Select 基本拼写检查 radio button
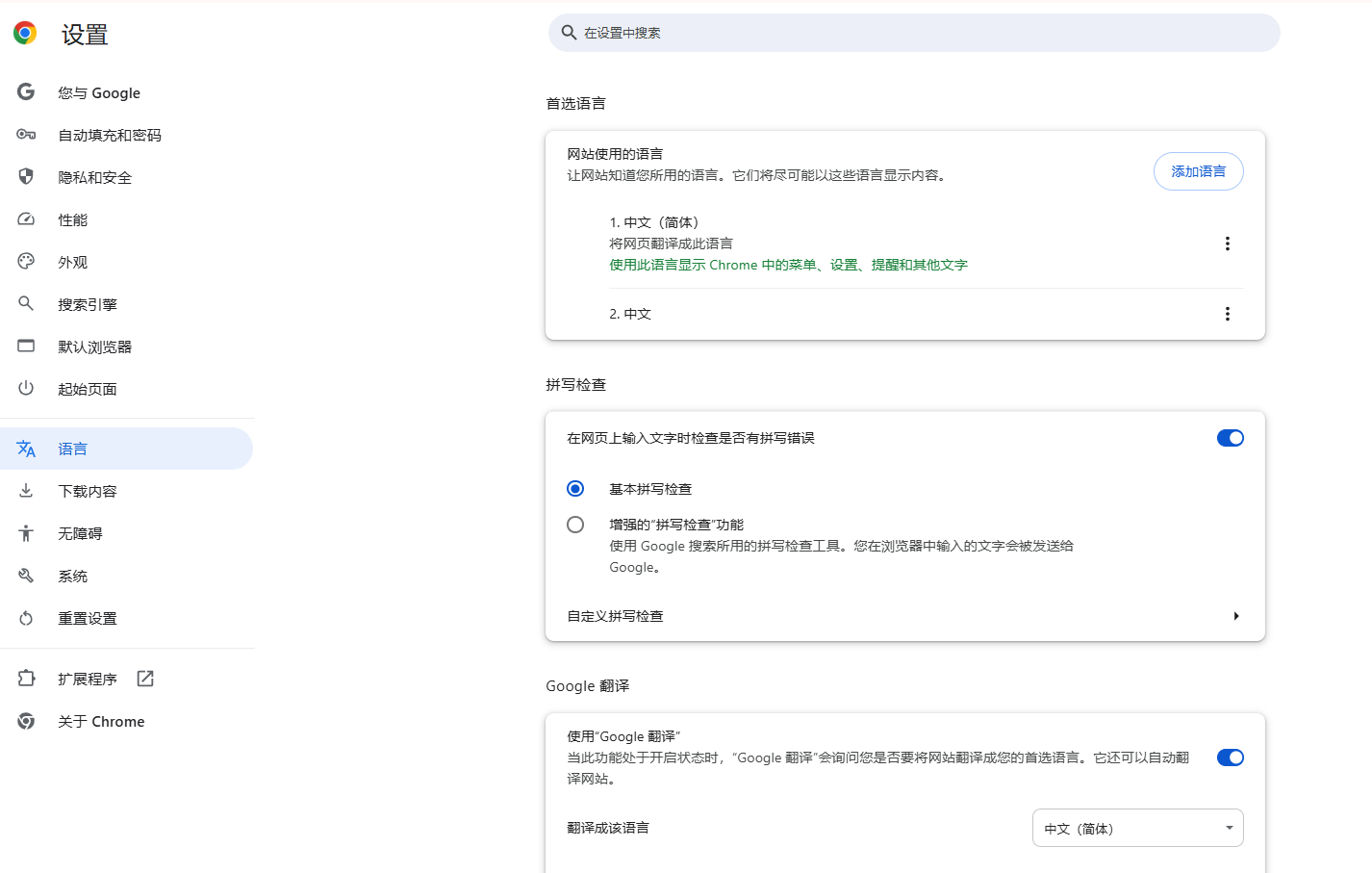1372x873 pixels. (575, 489)
